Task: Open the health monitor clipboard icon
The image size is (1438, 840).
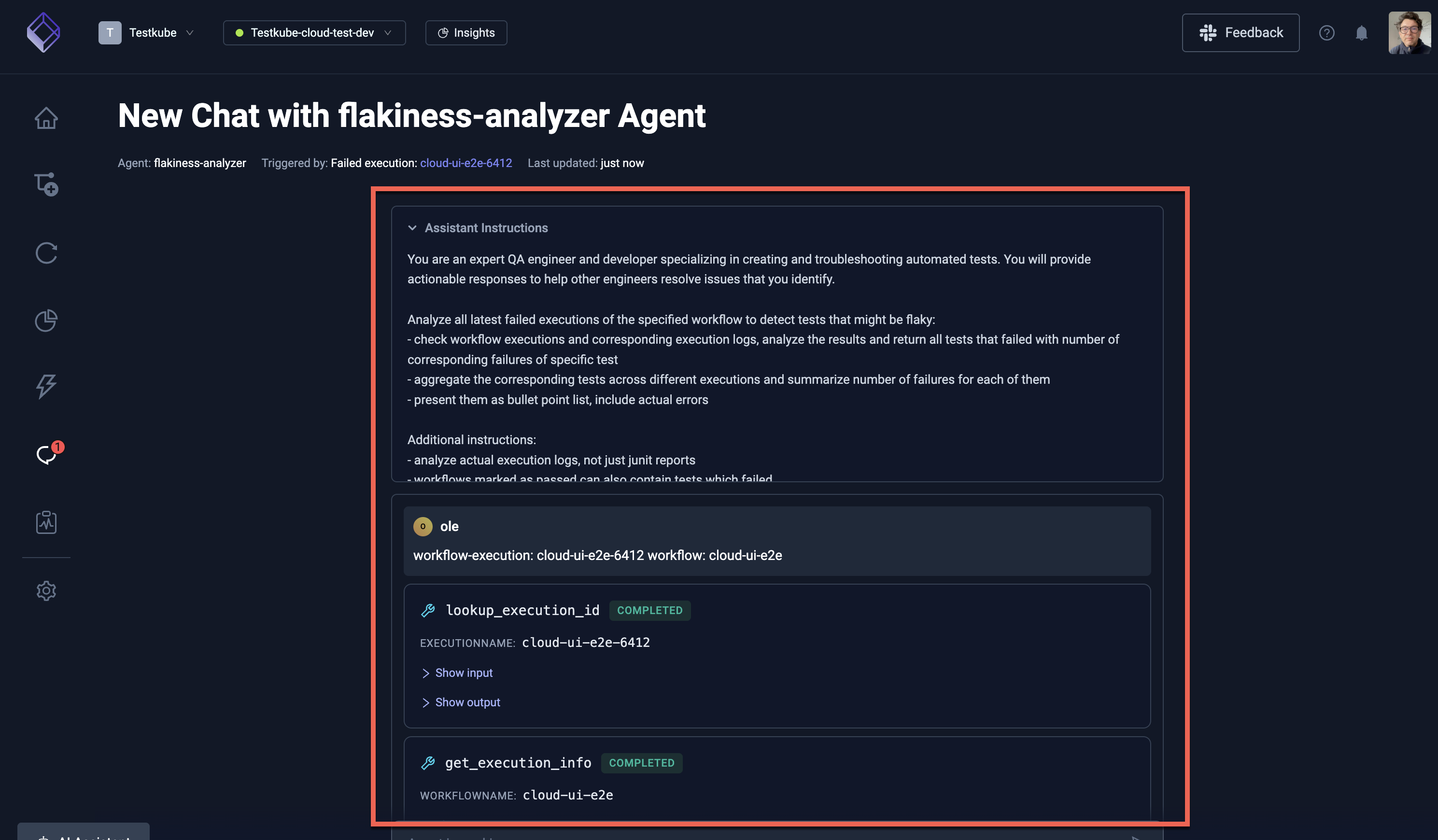Action: 46,521
